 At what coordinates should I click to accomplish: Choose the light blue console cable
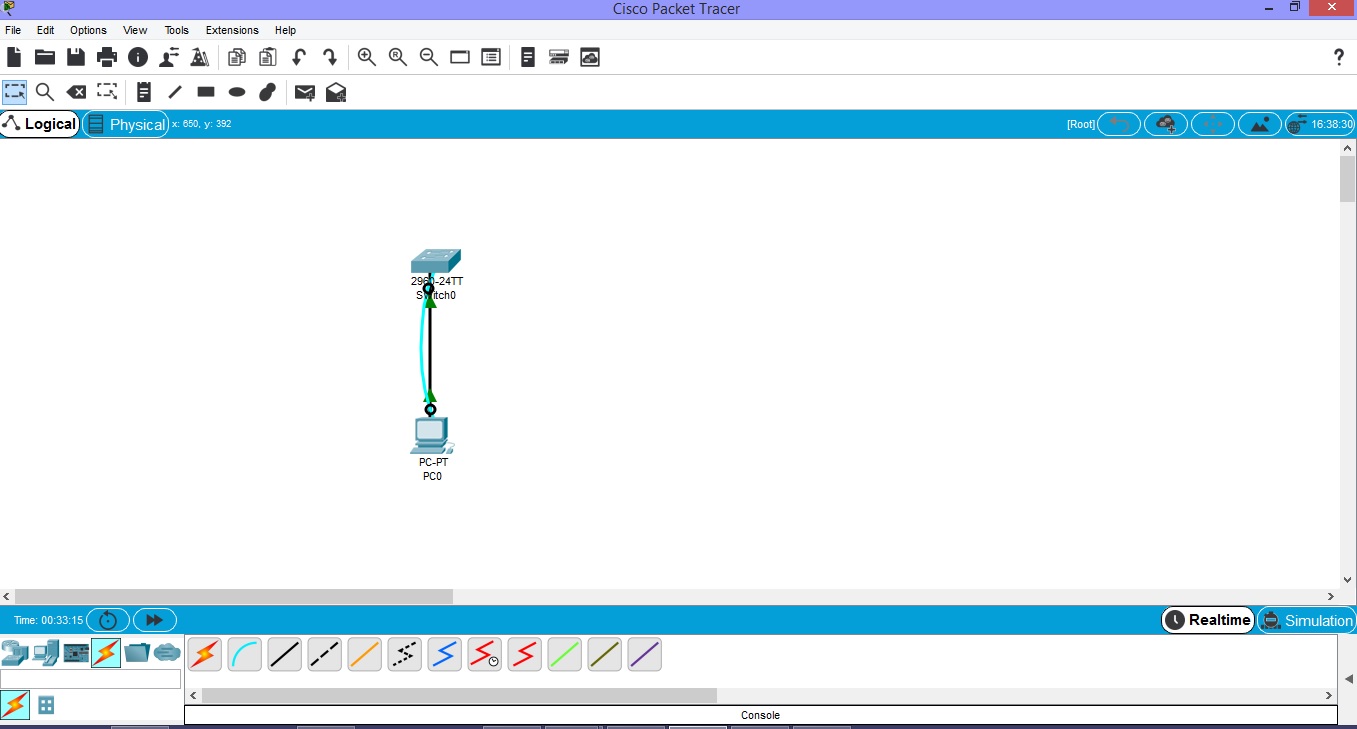[x=245, y=655]
